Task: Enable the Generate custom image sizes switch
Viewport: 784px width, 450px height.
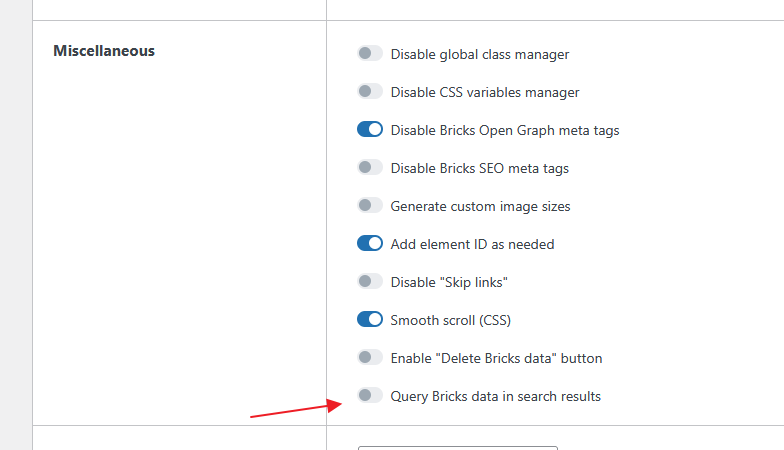Action: tap(370, 205)
